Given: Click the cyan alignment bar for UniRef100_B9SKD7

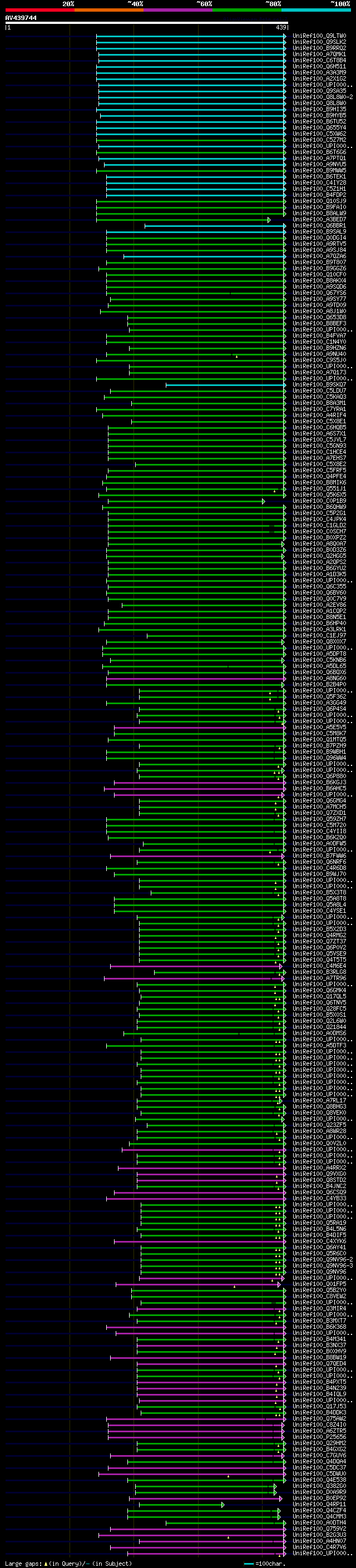Looking at the screenshot, I should [226, 385].
